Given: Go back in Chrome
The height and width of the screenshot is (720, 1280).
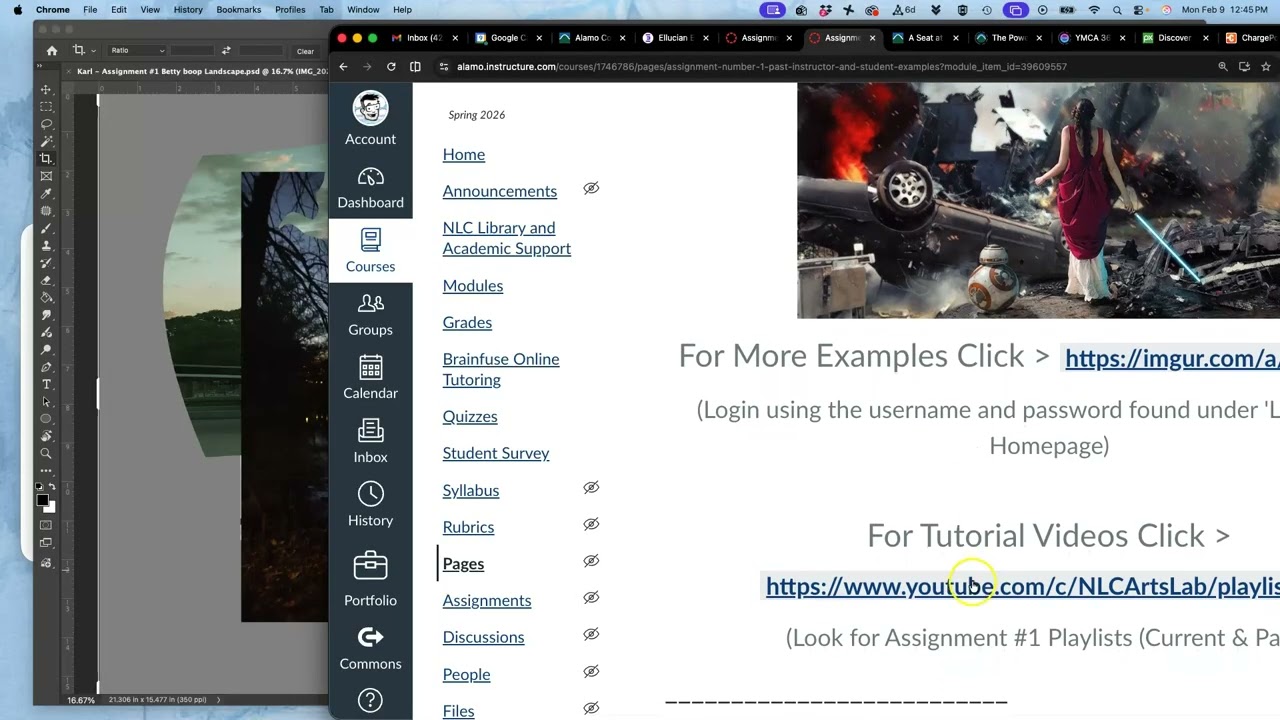Looking at the screenshot, I should pyautogui.click(x=343, y=66).
